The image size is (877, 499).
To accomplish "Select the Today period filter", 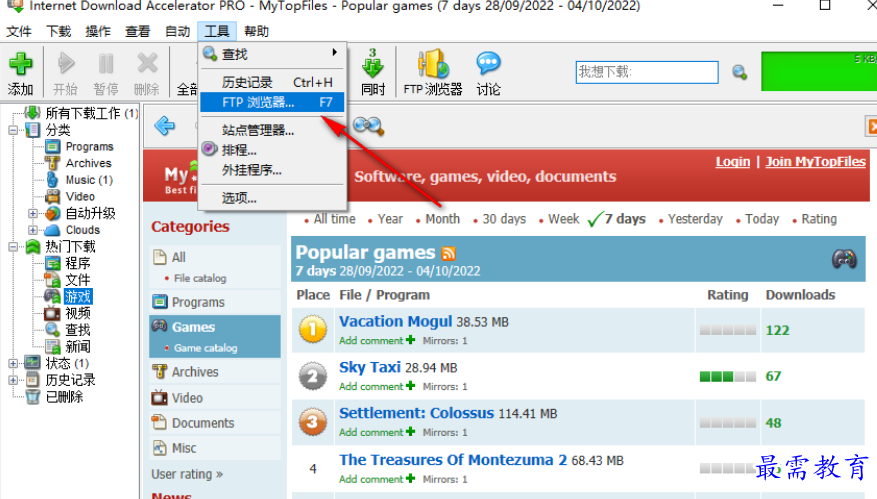I will tap(762, 219).
